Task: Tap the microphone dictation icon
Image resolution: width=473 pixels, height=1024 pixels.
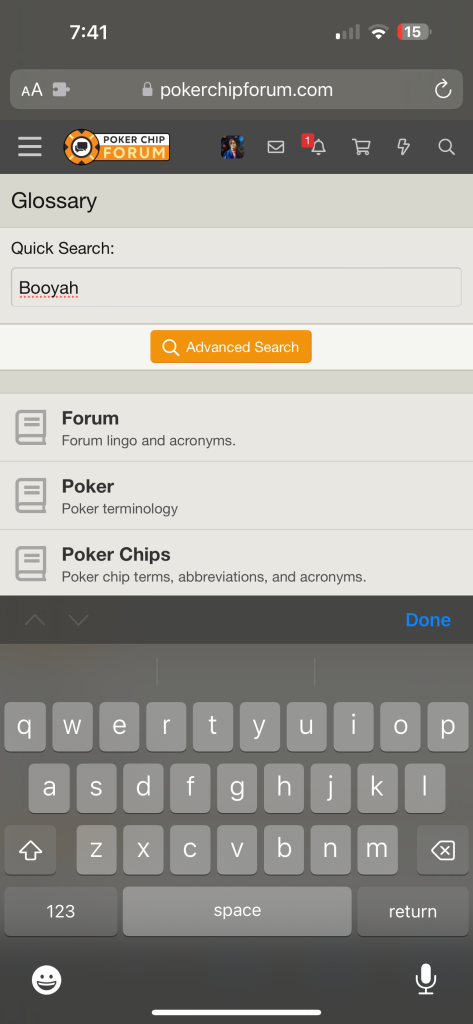Action: (426, 979)
